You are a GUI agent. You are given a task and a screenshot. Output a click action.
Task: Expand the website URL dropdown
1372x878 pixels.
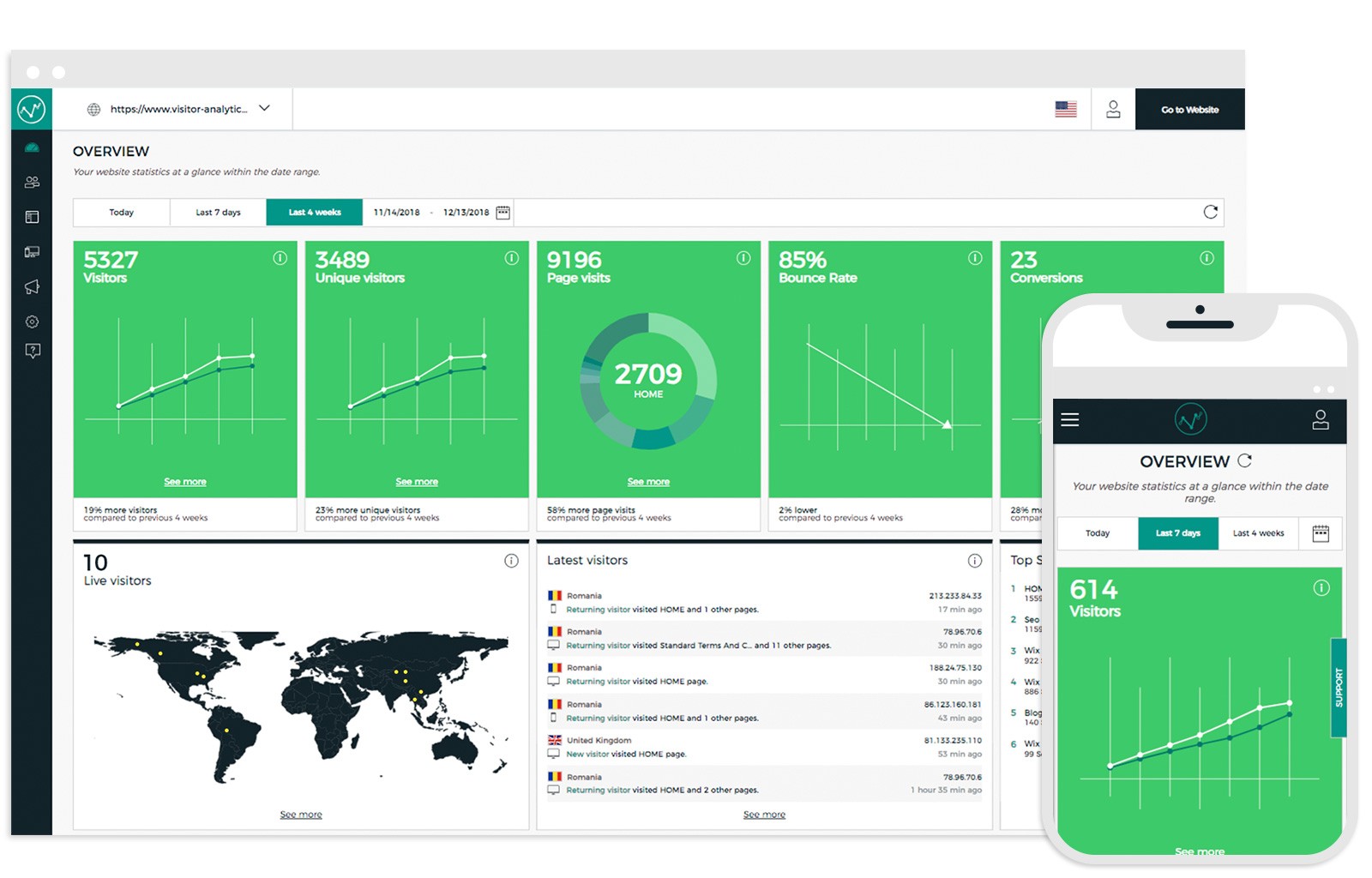264,108
